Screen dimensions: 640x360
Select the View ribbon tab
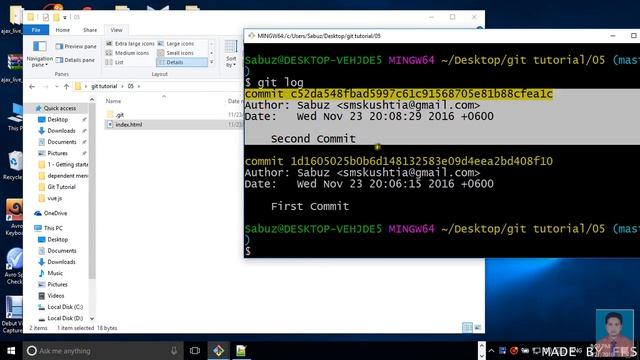click(116, 30)
